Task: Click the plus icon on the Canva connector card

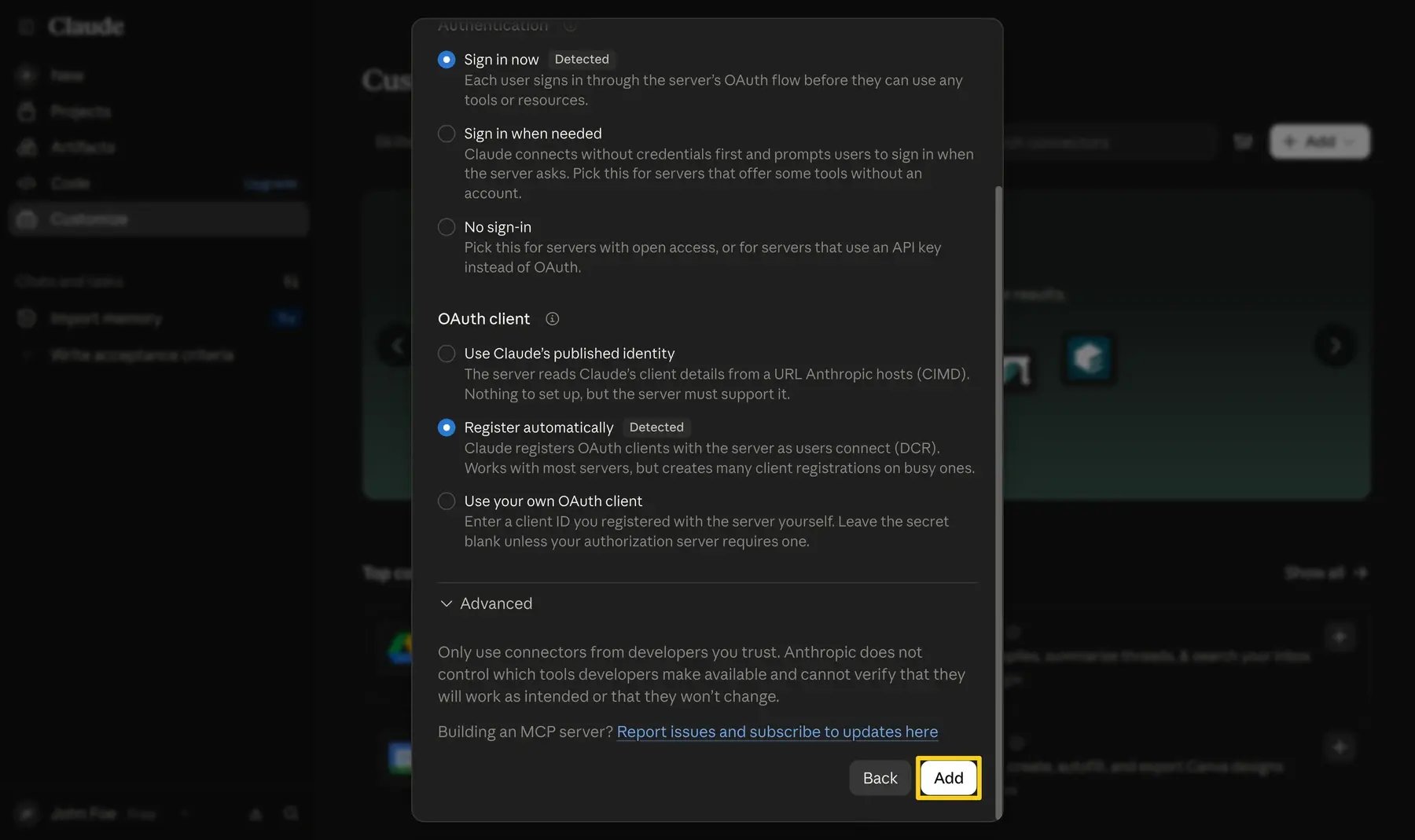Action: pos(1340,747)
